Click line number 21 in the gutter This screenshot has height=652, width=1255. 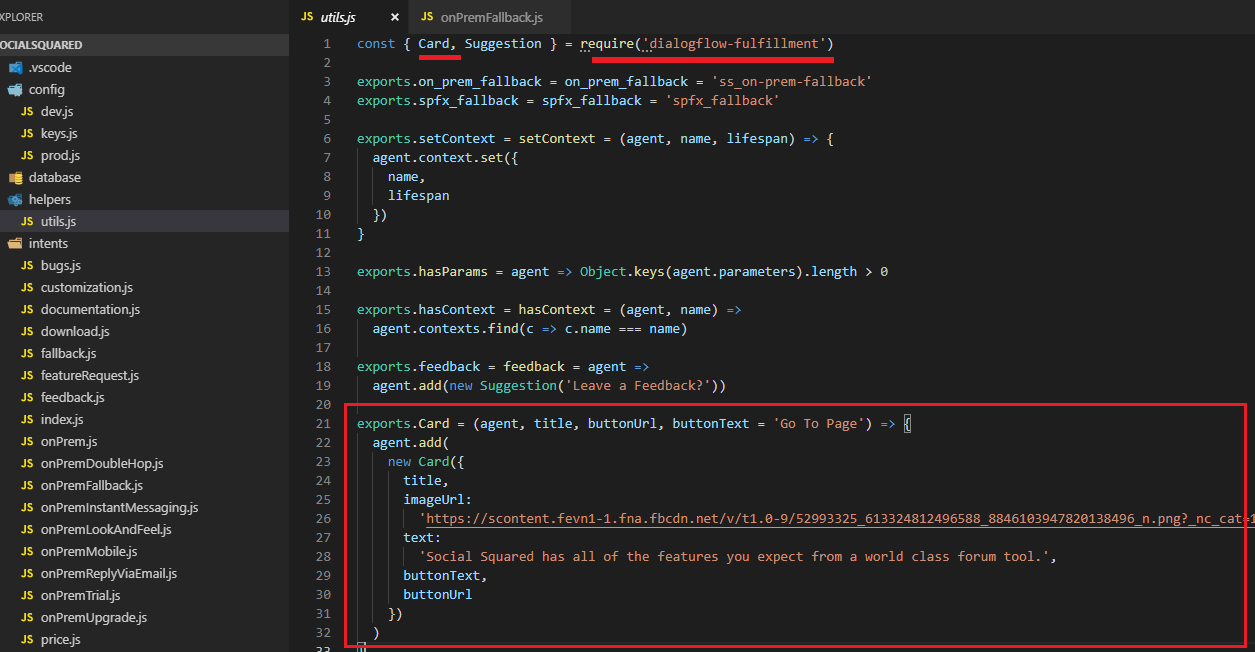(x=322, y=423)
